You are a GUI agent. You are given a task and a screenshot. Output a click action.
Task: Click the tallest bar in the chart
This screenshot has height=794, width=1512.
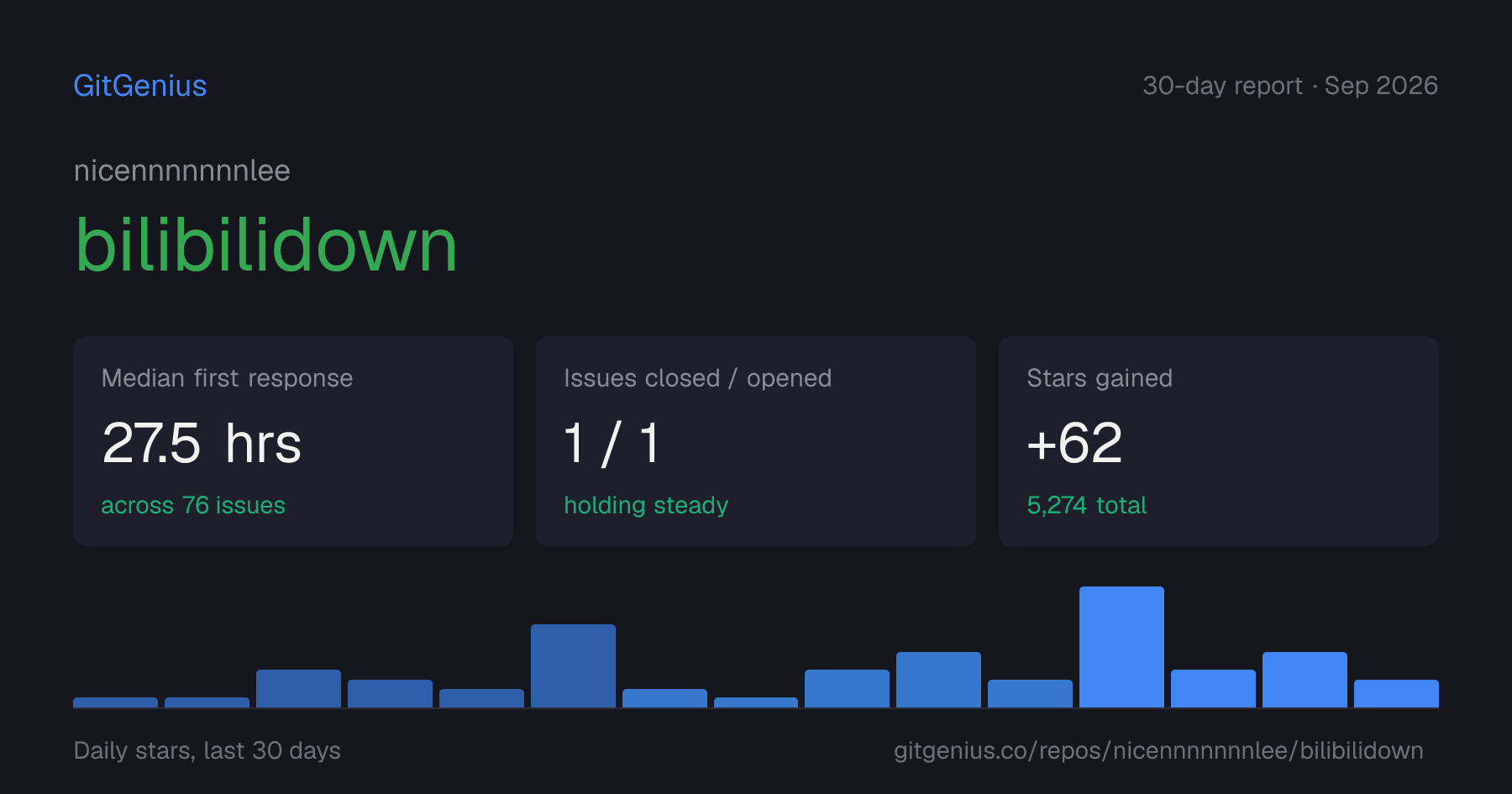click(x=1121, y=647)
